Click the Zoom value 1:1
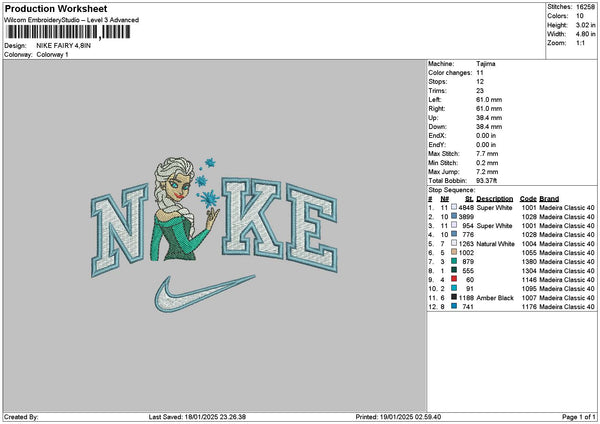The width and height of the screenshot is (600, 424). 580,43
